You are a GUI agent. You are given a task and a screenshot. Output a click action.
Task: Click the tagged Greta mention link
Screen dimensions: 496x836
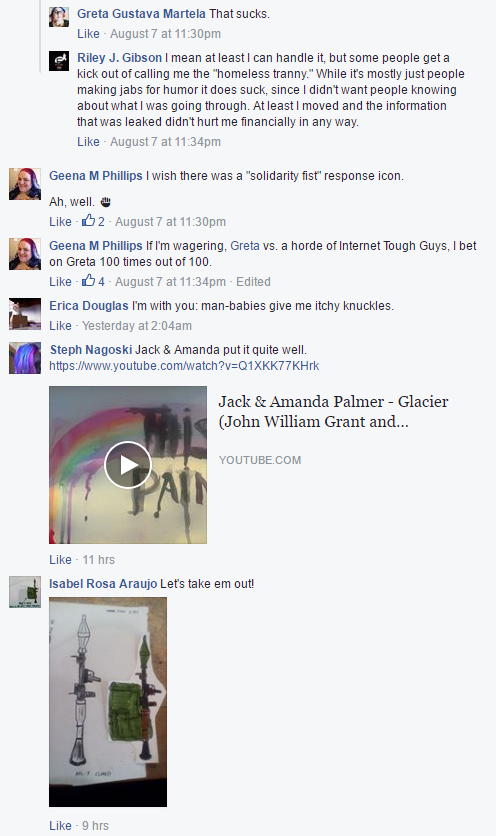[x=245, y=246]
